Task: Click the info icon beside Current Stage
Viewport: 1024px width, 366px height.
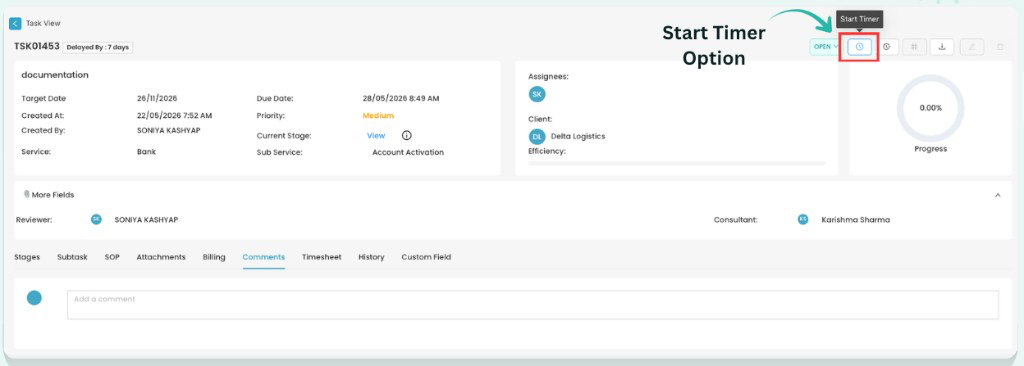Action: click(406, 135)
